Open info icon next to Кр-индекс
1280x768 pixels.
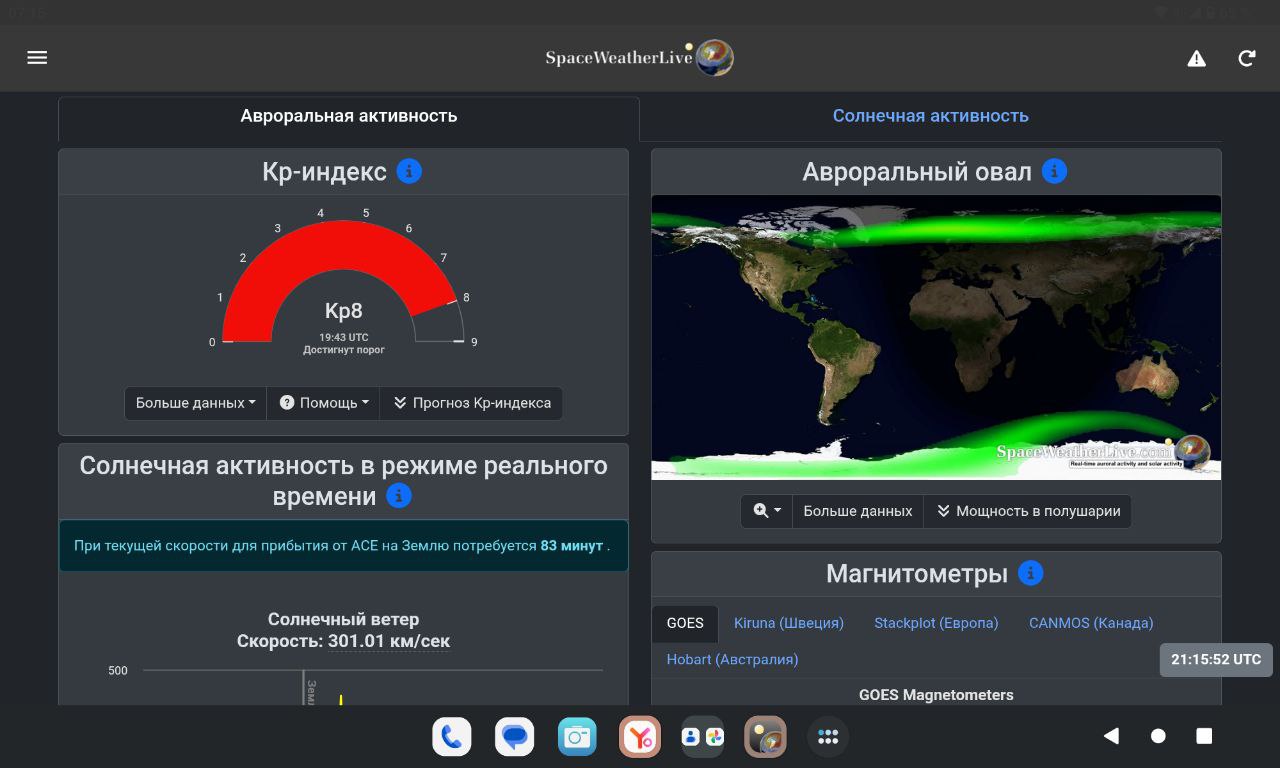409,171
